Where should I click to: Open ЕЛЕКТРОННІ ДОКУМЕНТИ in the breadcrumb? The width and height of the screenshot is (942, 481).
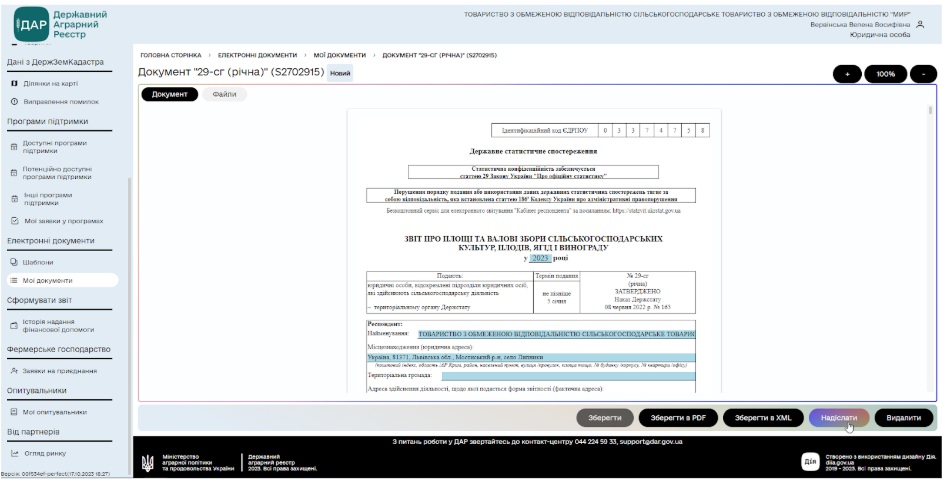(x=257, y=55)
